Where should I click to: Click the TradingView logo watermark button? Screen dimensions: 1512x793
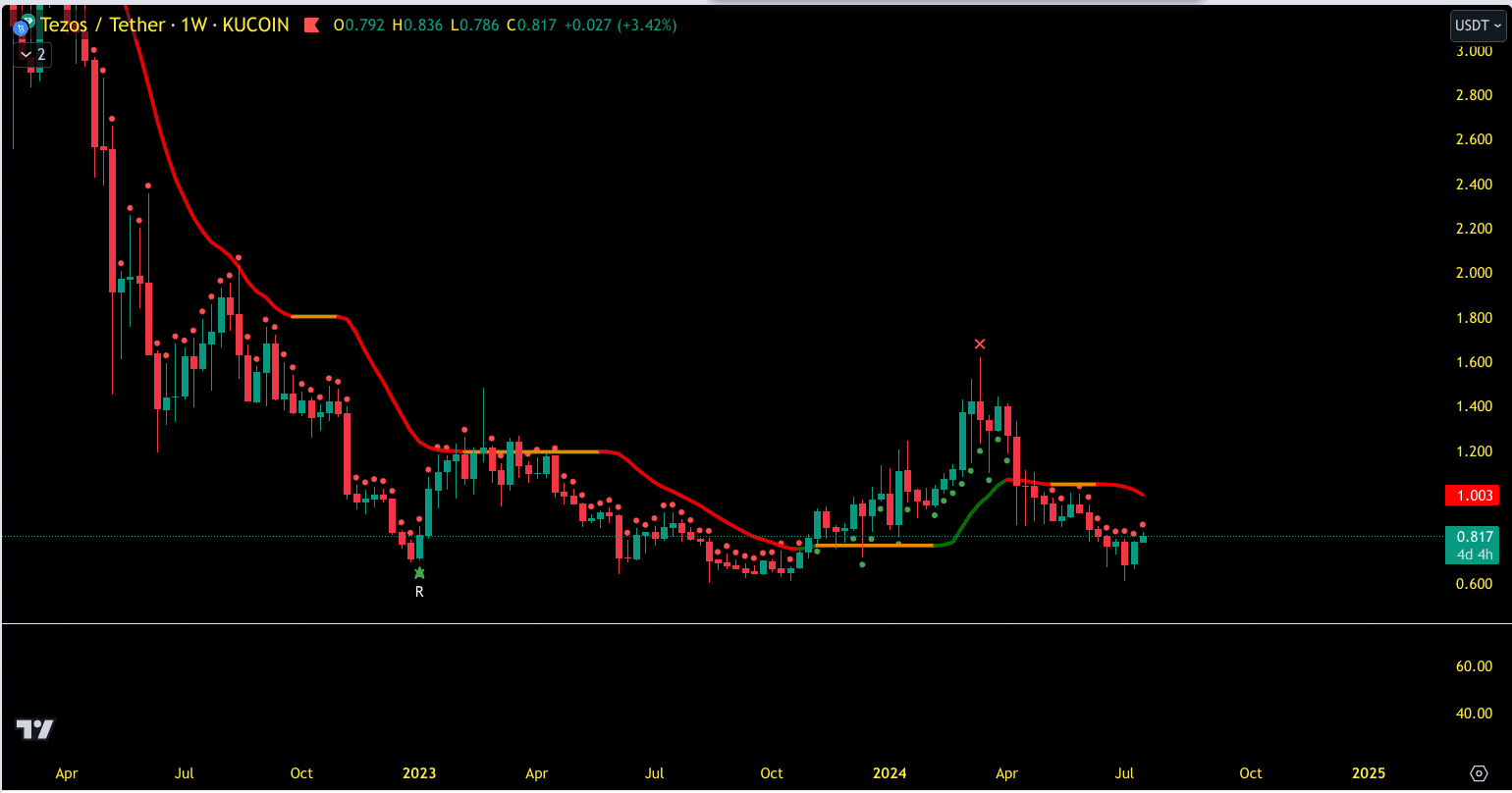pos(35,729)
